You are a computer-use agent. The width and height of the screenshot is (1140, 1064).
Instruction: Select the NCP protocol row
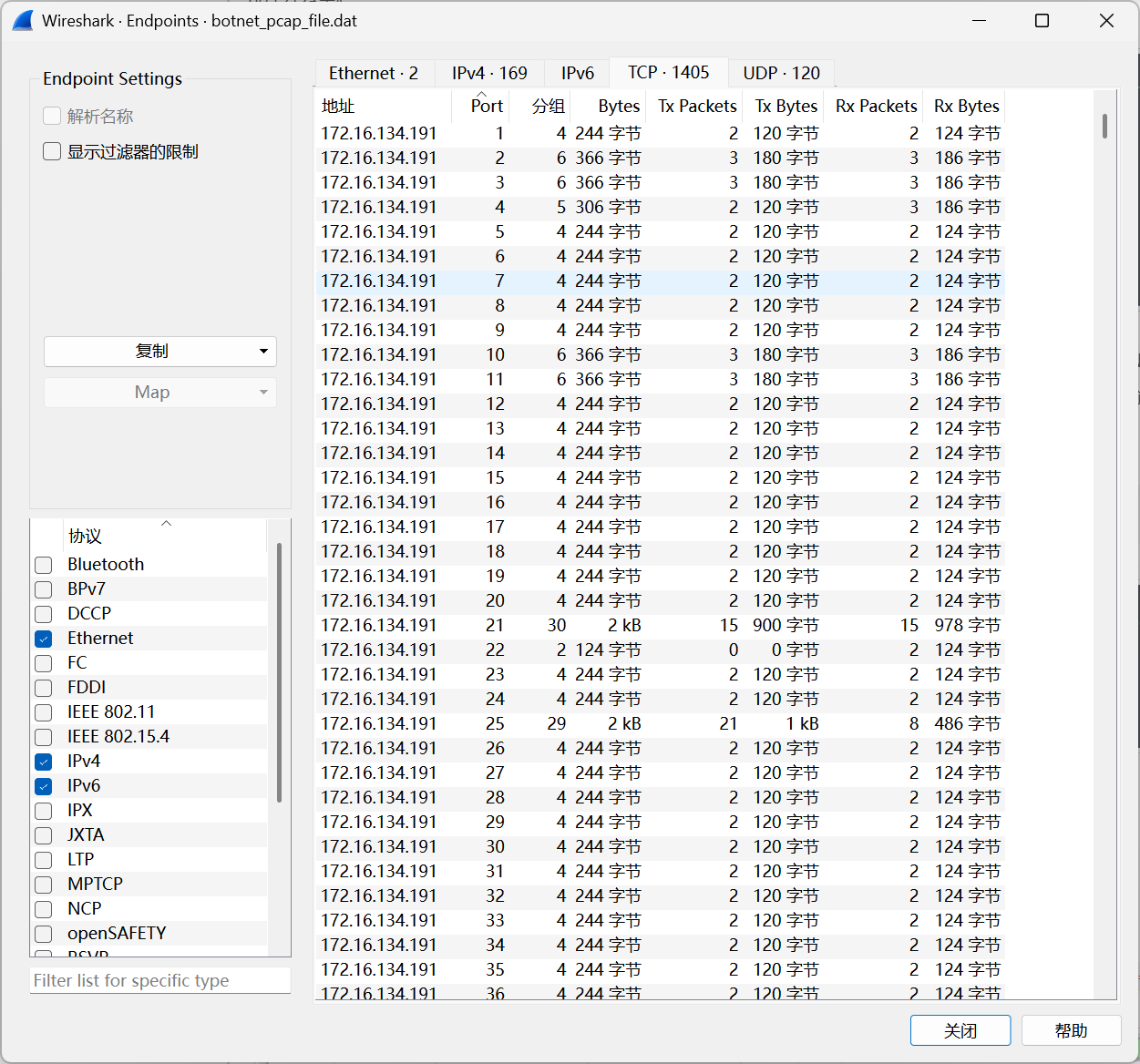(x=150, y=908)
